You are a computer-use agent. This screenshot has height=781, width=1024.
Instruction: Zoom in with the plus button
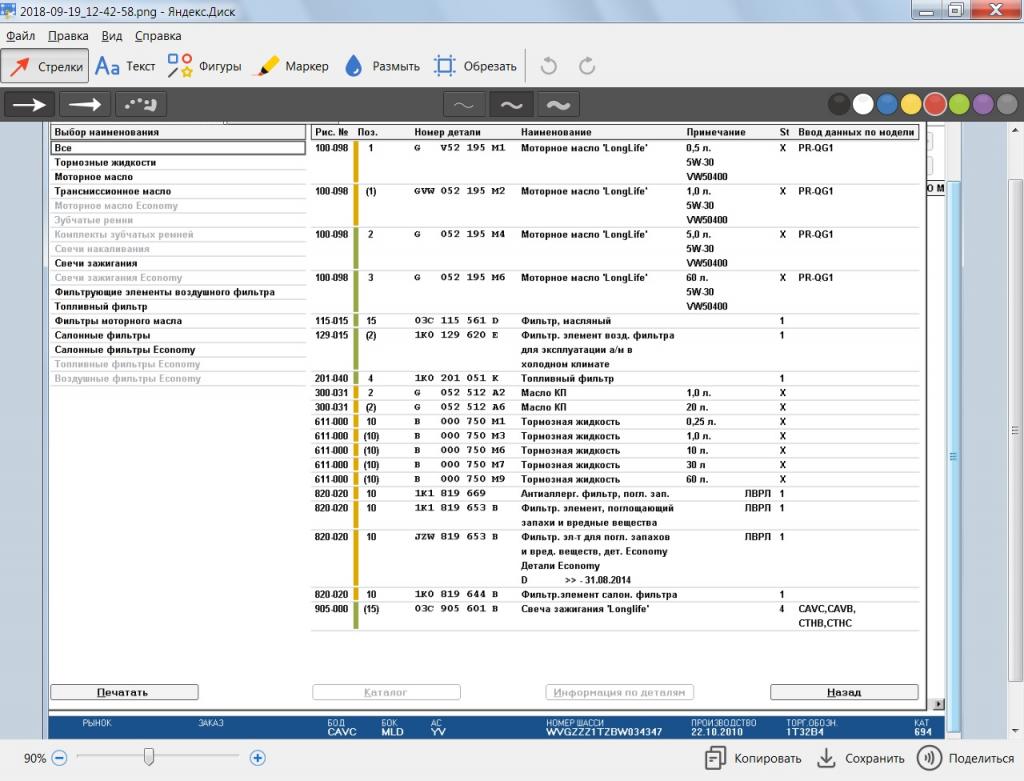click(257, 758)
